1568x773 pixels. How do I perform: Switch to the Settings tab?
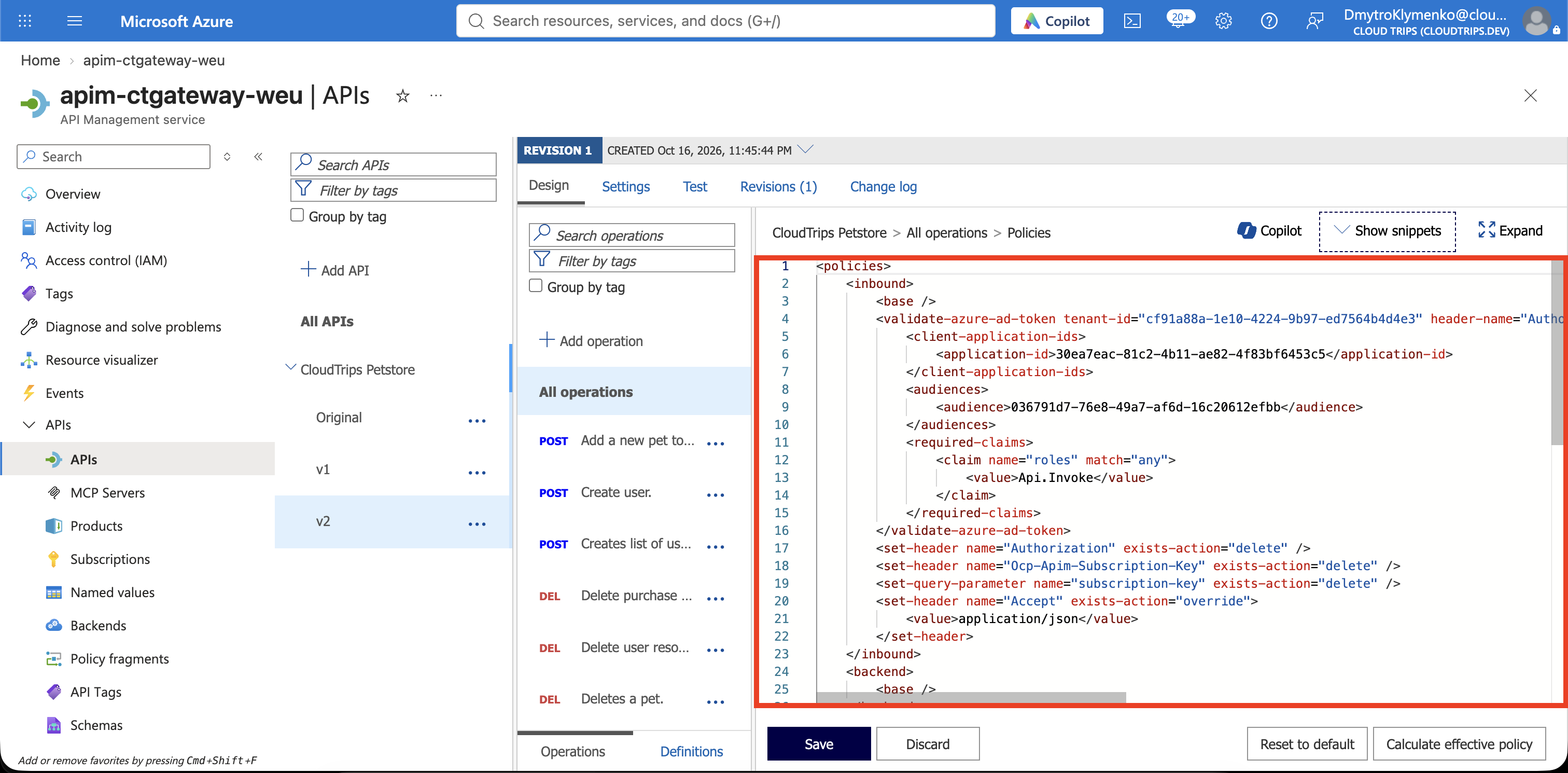click(x=626, y=186)
